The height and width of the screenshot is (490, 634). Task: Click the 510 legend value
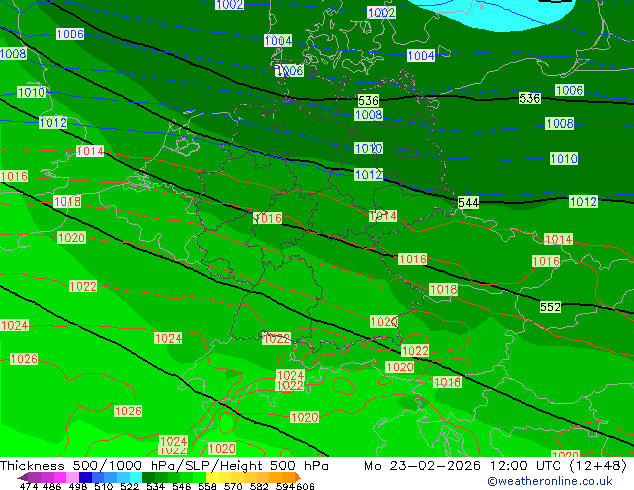pos(104,486)
